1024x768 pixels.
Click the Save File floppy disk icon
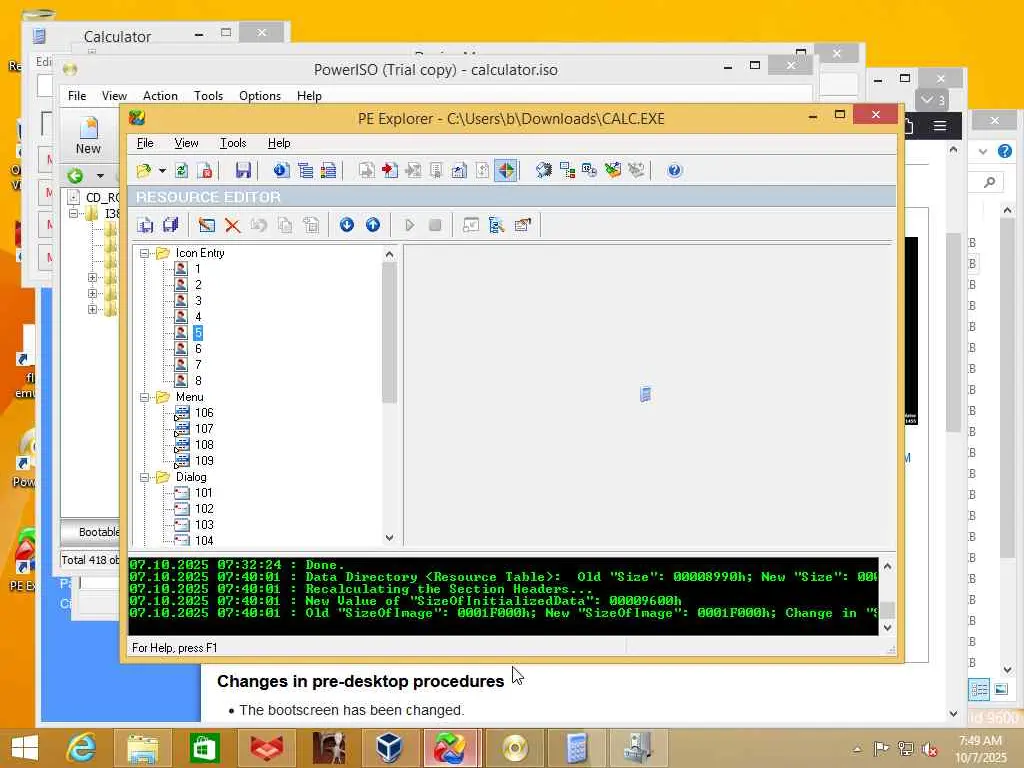(243, 171)
